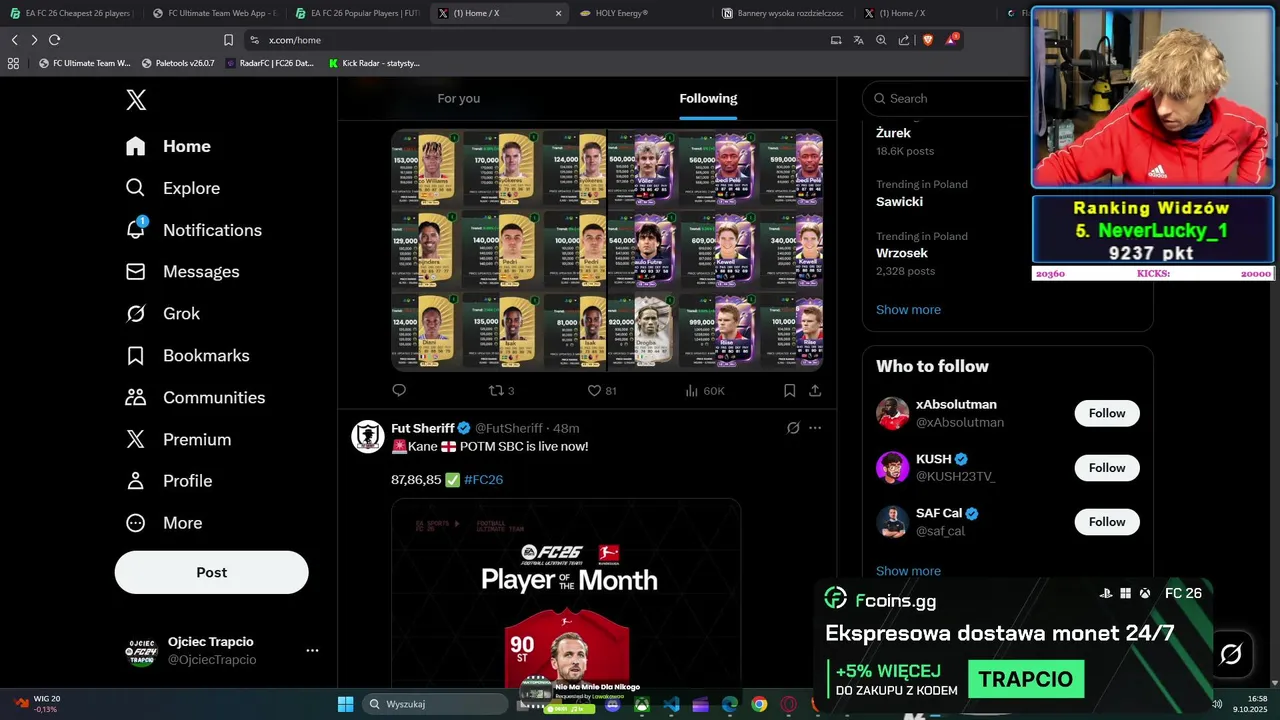Open the Żurek trending topic
This screenshot has height=720, width=1280.
point(893,133)
